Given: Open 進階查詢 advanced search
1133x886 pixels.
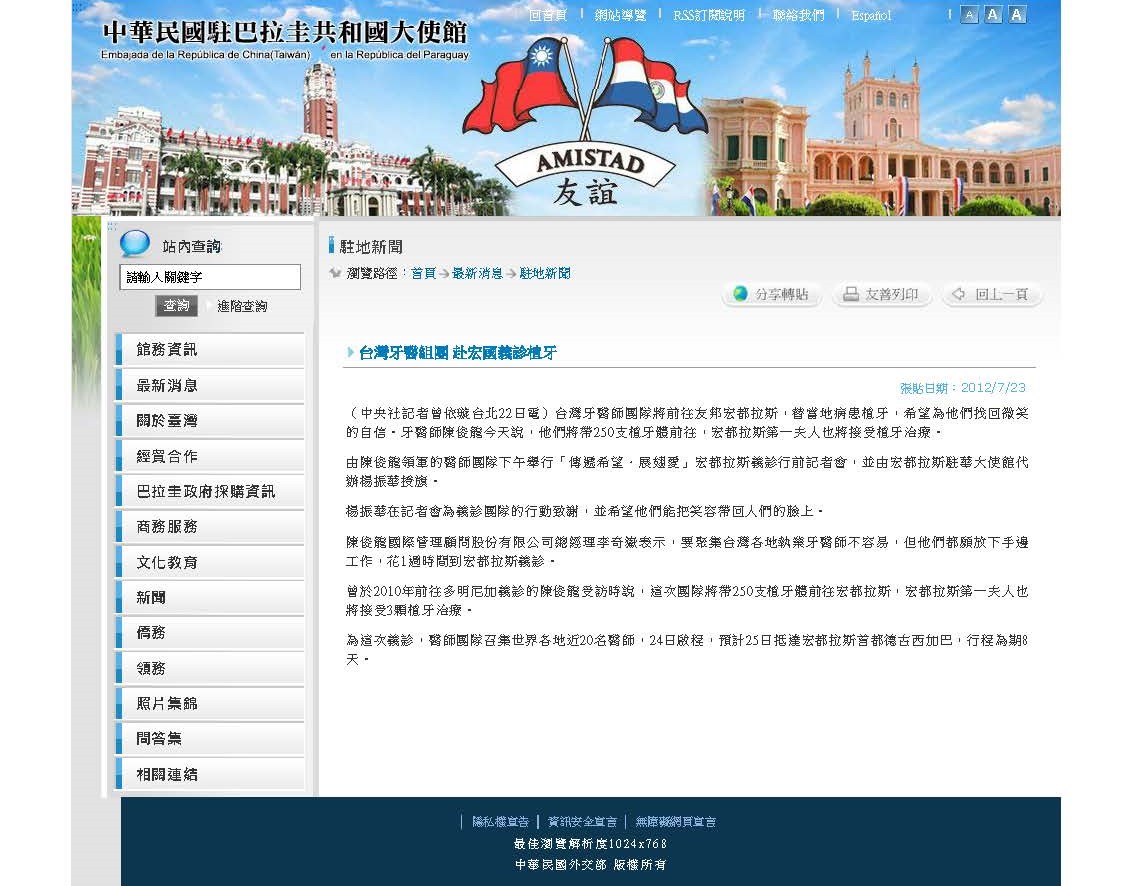Looking at the screenshot, I should pyautogui.click(x=242, y=306).
